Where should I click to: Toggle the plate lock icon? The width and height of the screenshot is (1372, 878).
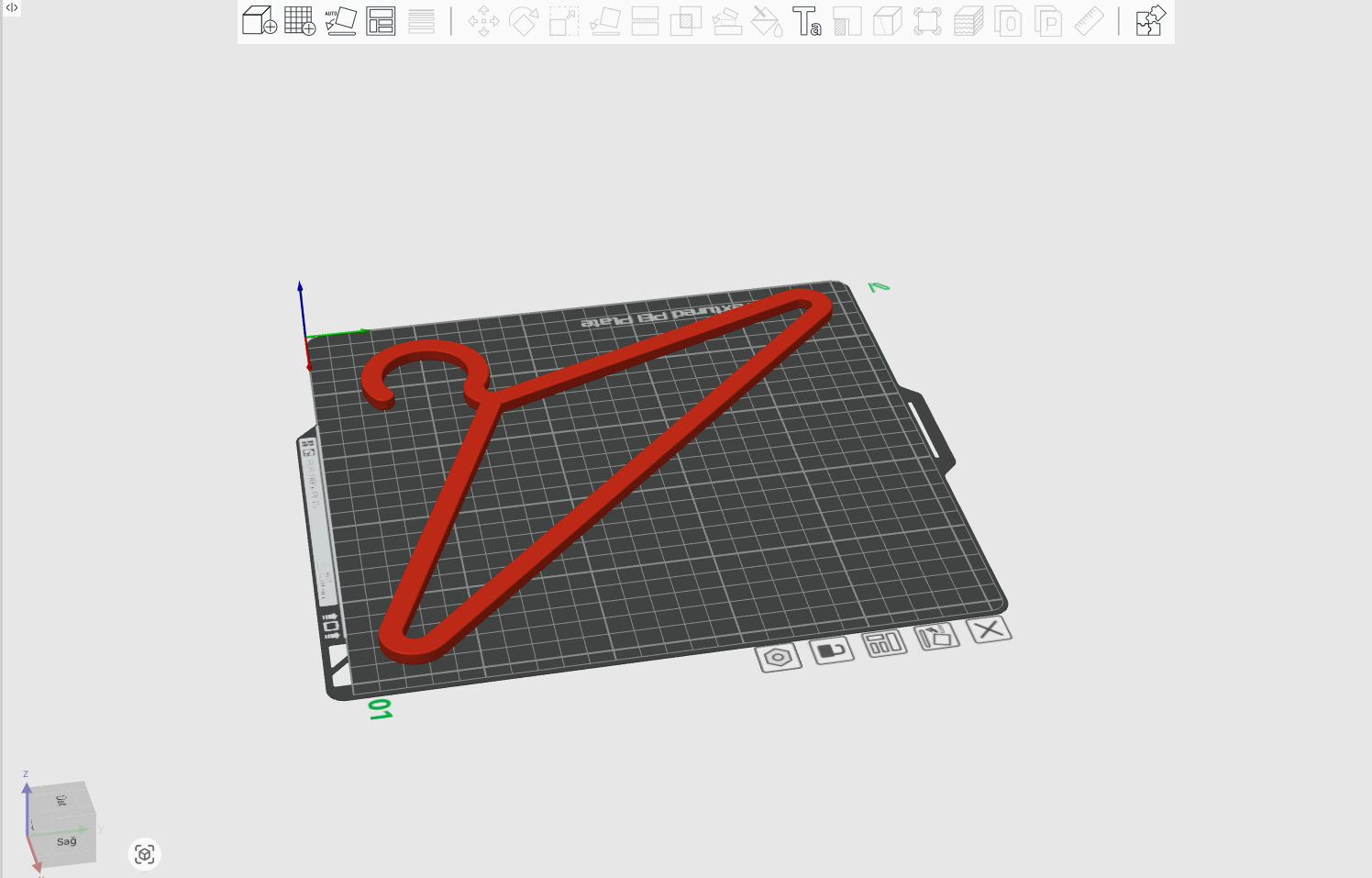click(x=832, y=650)
